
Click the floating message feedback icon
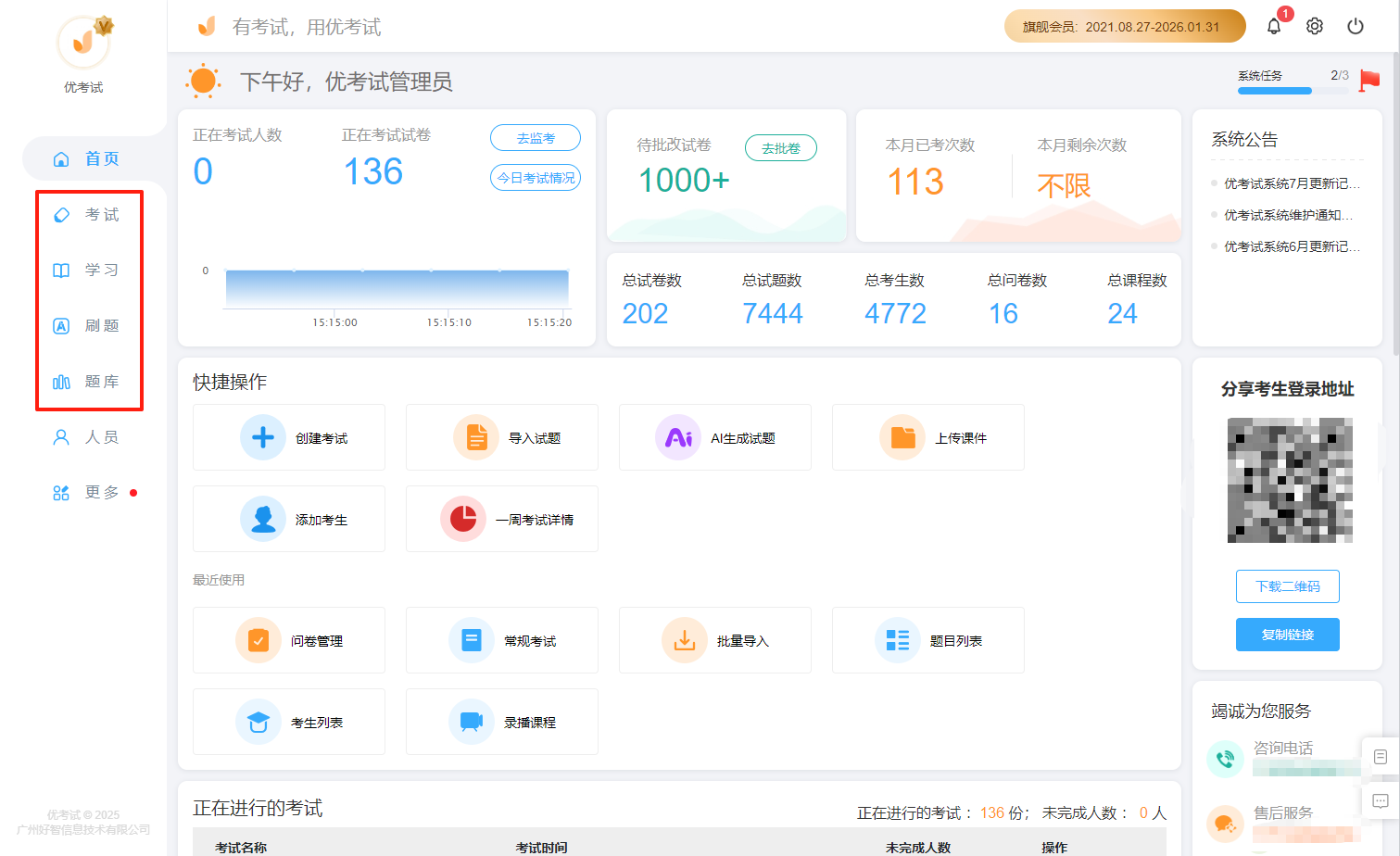pos(1381,800)
